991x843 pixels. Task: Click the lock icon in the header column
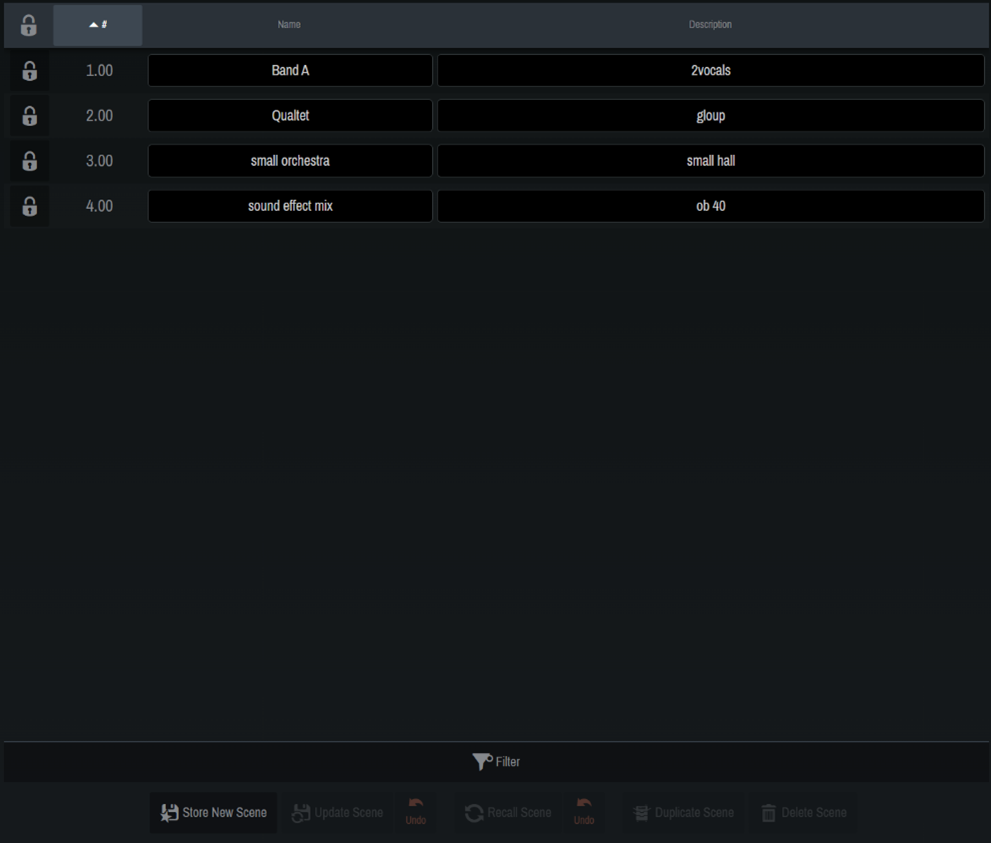[x=28, y=25]
